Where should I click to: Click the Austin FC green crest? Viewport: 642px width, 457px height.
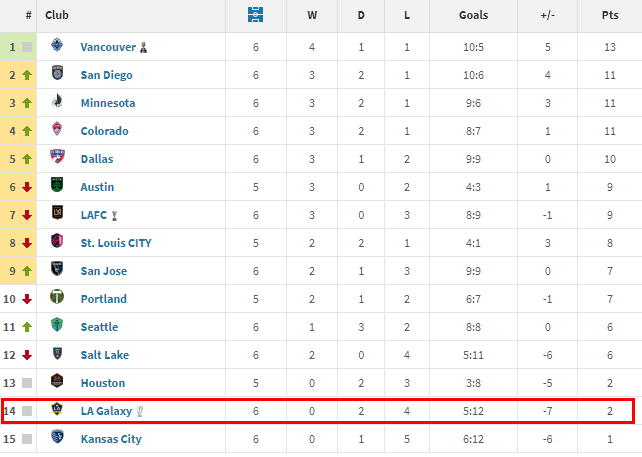point(57,184)
